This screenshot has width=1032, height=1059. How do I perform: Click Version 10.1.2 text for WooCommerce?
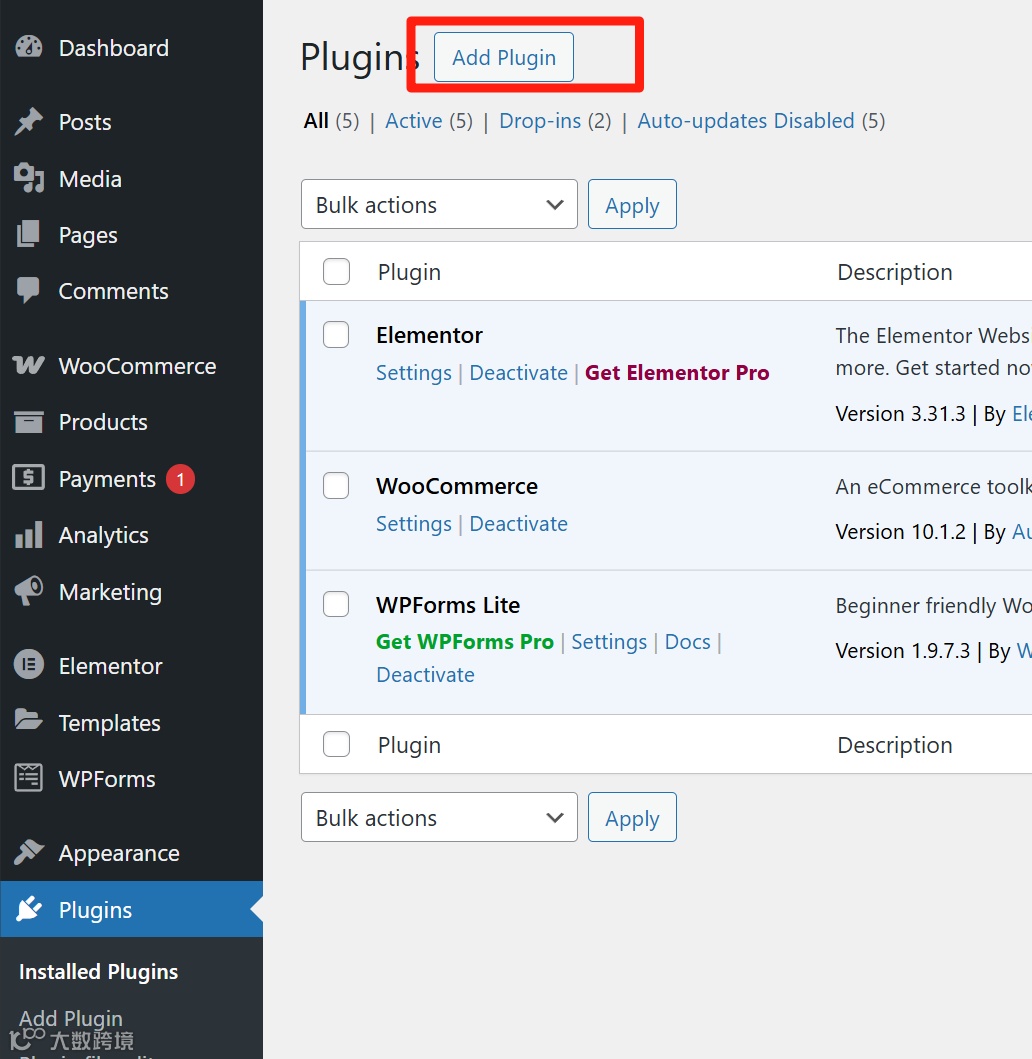click(x=900, y=532)
